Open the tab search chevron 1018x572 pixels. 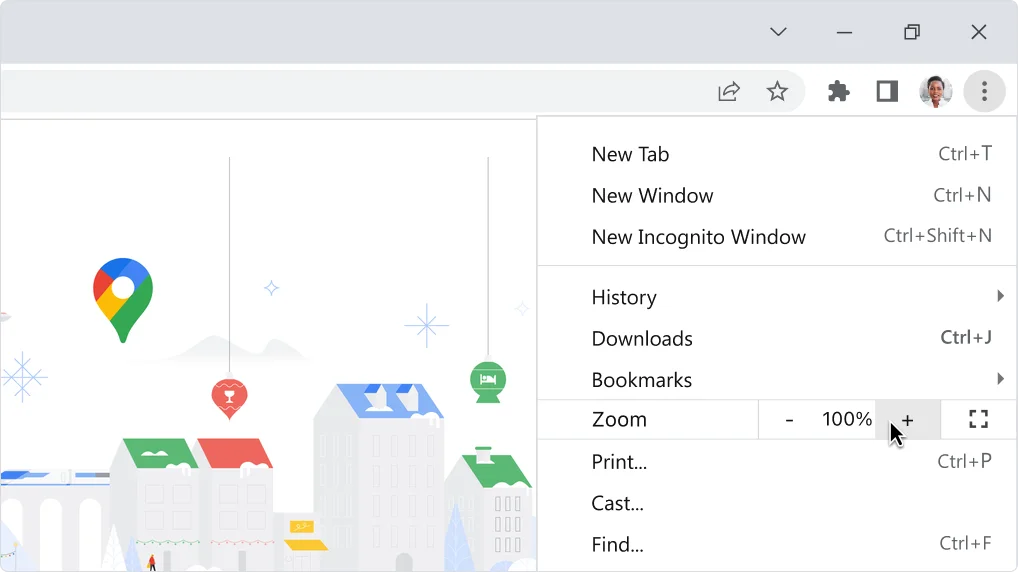click(778, 32)
